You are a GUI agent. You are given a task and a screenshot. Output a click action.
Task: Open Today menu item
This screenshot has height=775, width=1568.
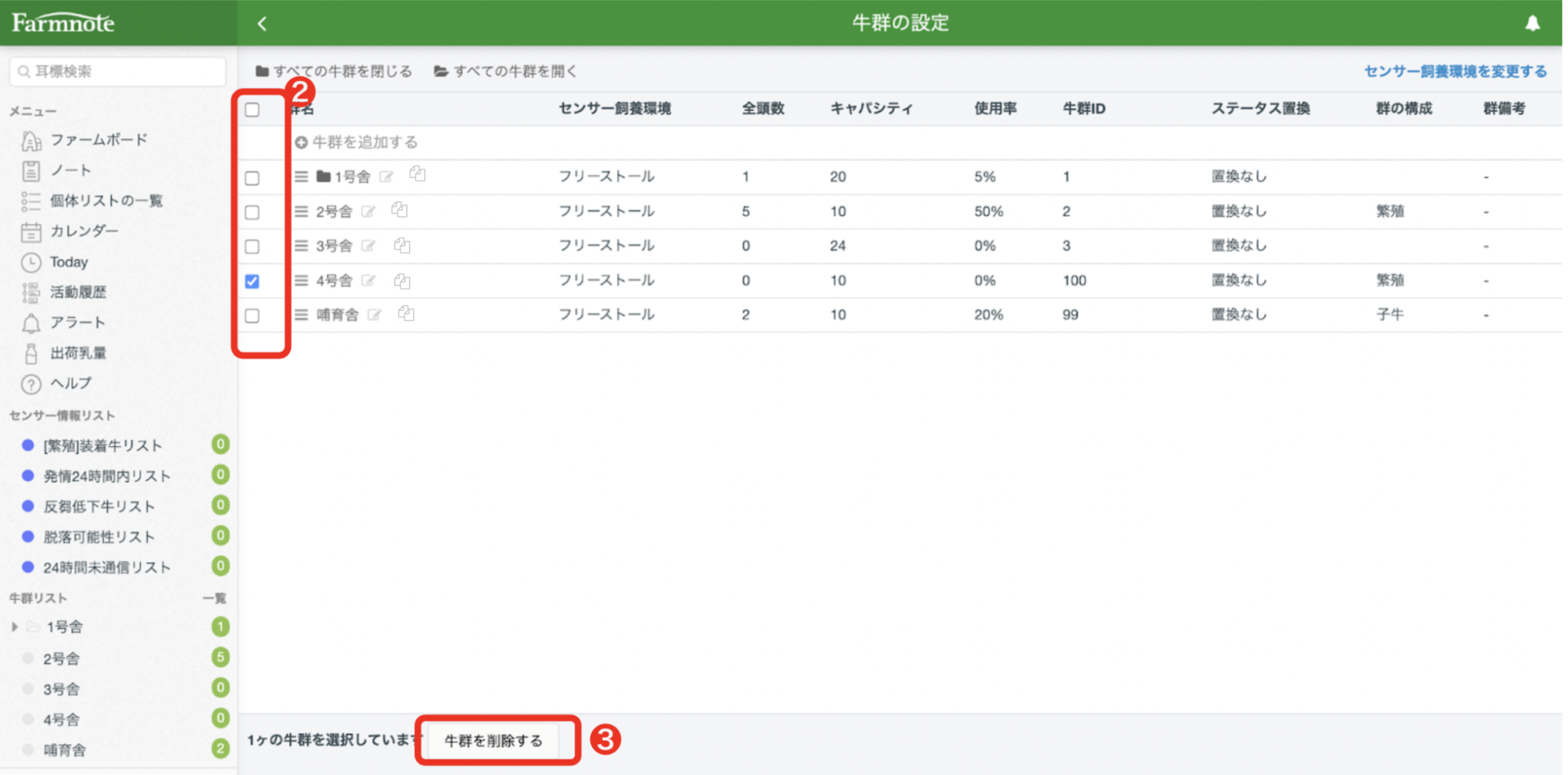pos(68,262)
